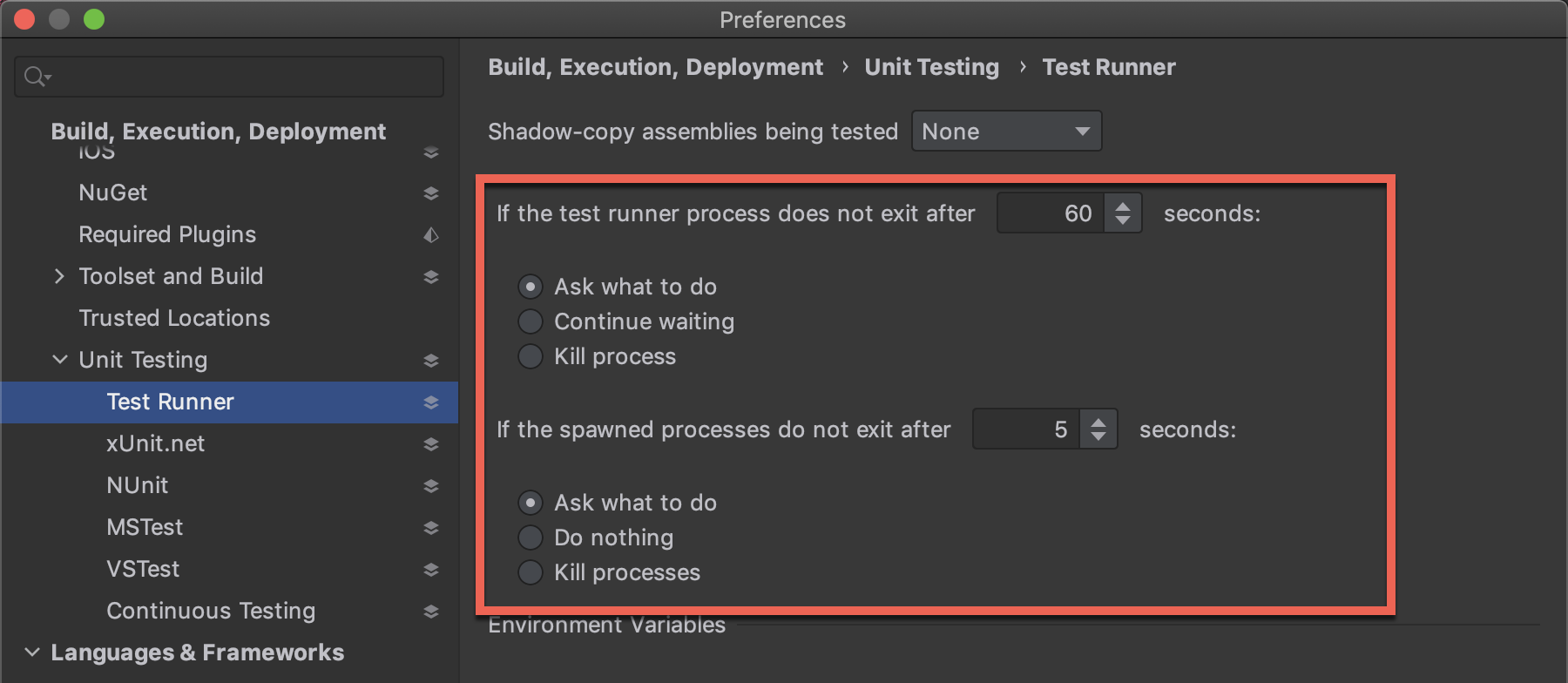The height and width of the screenshot is (683, 1568).
Task: Open Shadow-copy assemblies dropdown
Action: pyautogui.click(x=1006, y=132)
